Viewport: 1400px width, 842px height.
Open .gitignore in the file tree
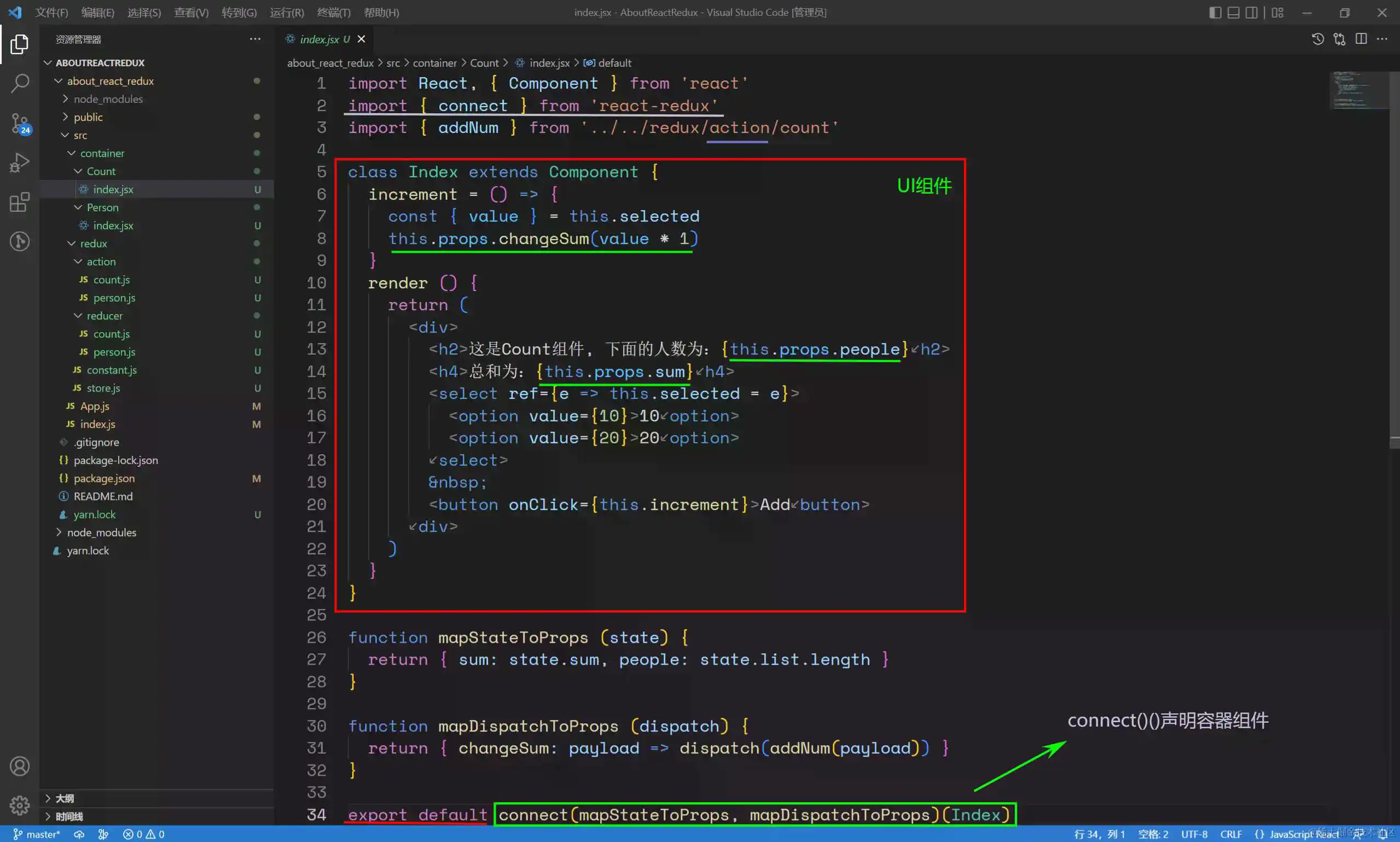pyautogui.click(x=96, y=442)
